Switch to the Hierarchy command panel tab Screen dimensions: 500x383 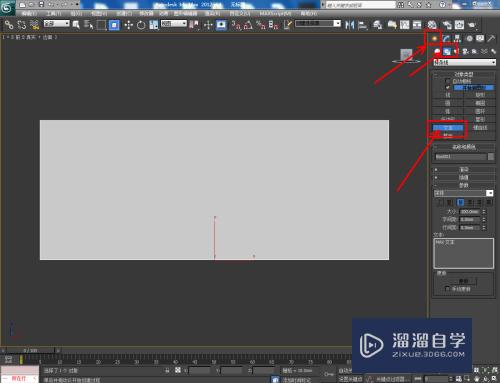(457, 39)
